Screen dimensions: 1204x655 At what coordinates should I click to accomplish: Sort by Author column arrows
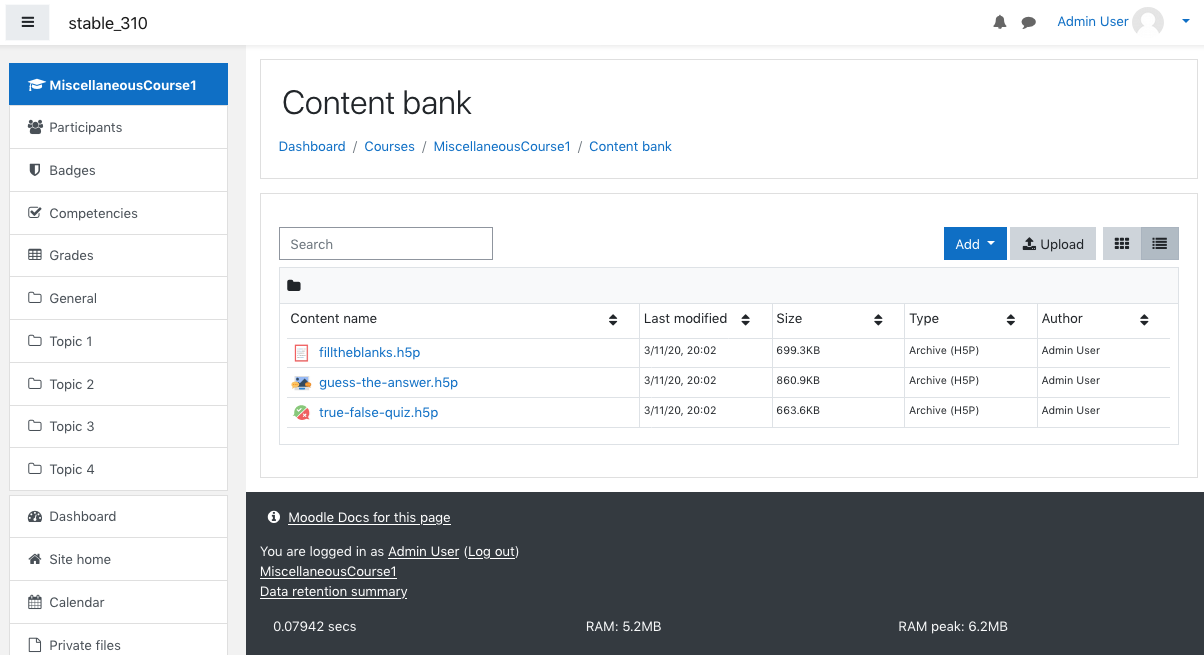click(1144, 320)
